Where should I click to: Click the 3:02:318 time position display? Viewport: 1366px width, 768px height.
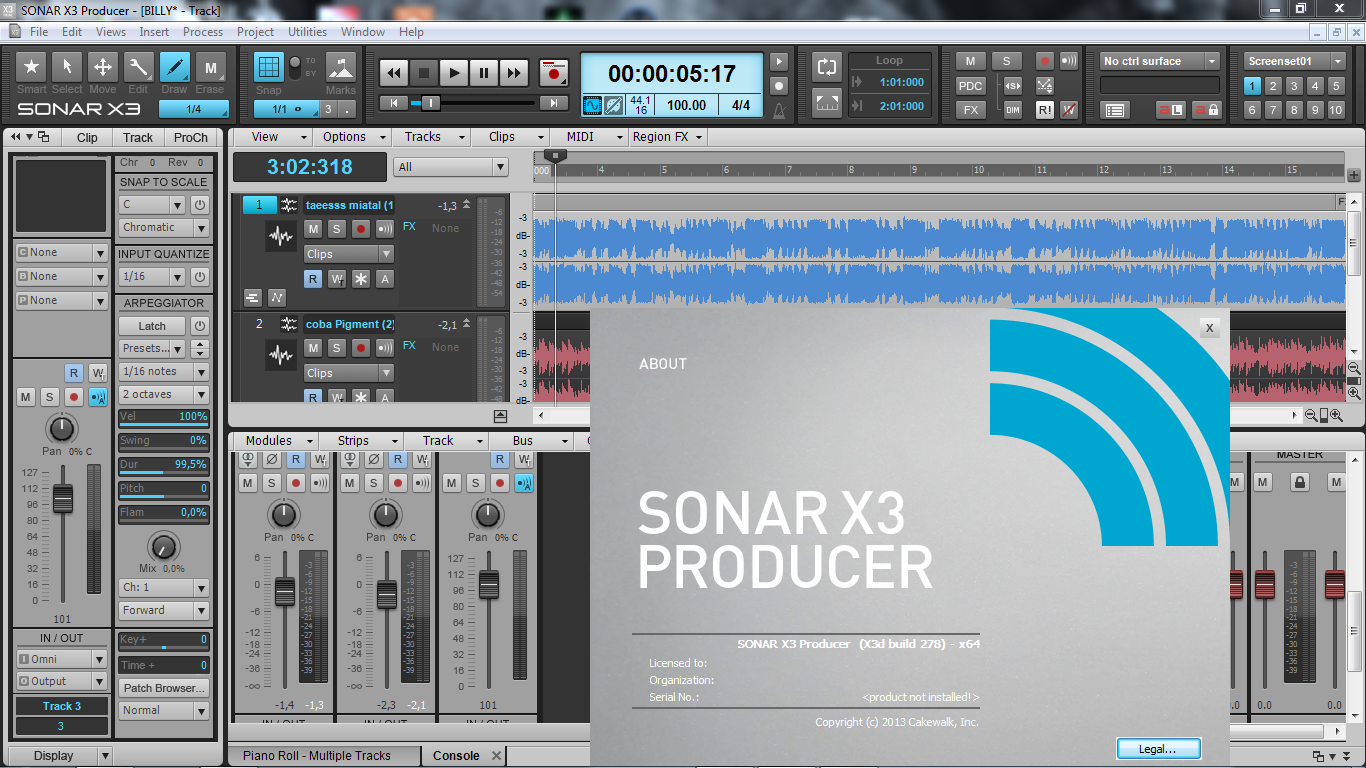310,167
